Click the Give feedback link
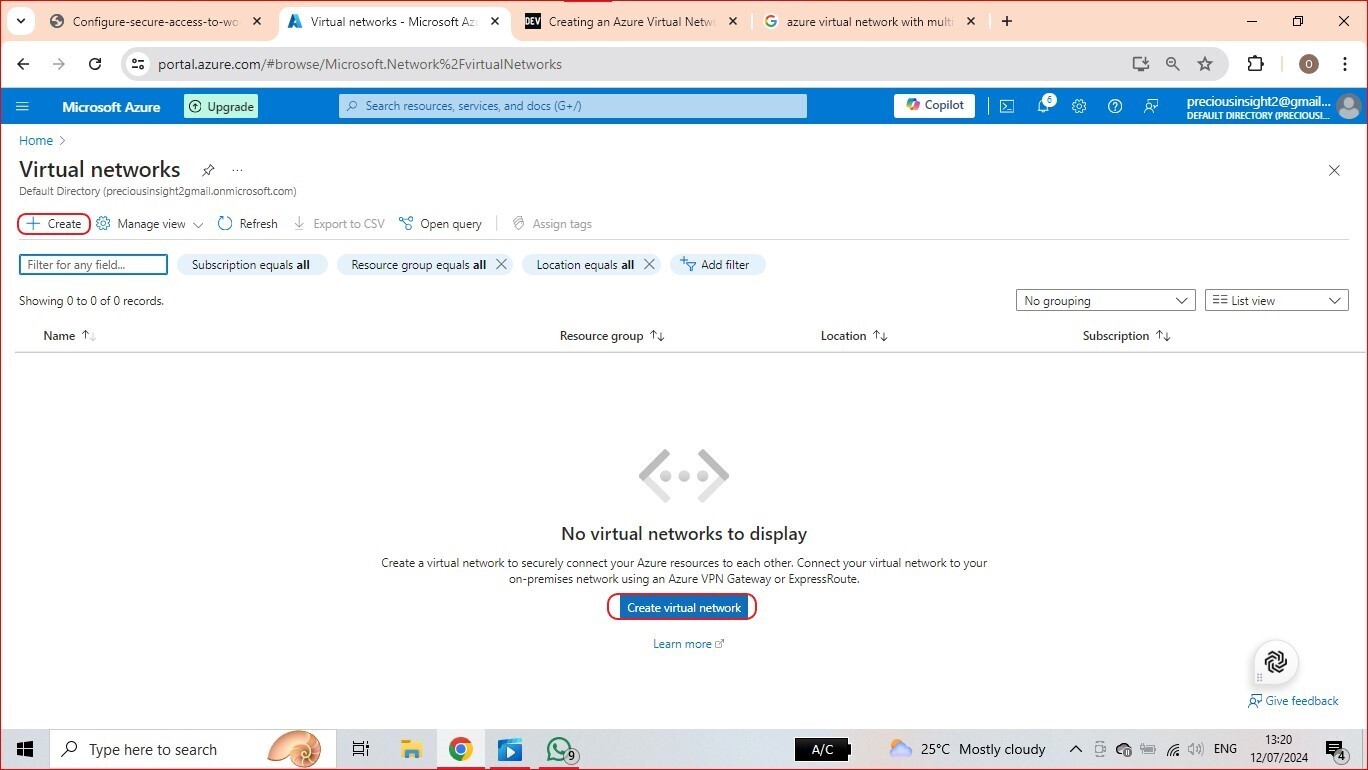 [x=1293, y=701]
